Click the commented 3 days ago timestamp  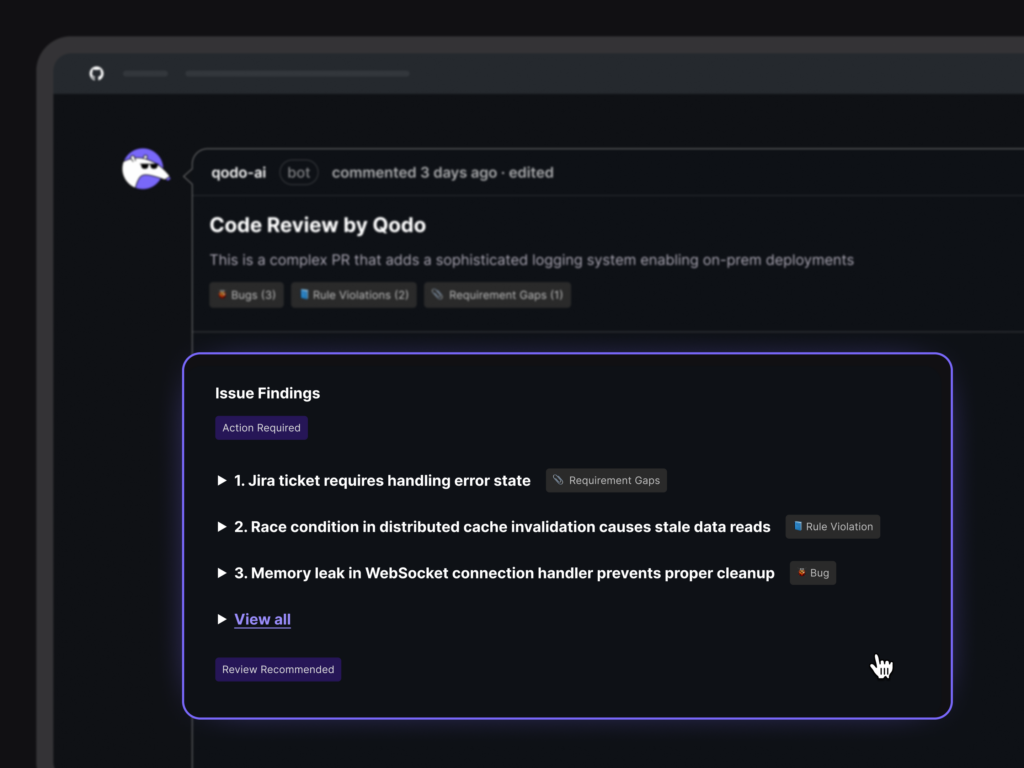(x=413, y=173)
